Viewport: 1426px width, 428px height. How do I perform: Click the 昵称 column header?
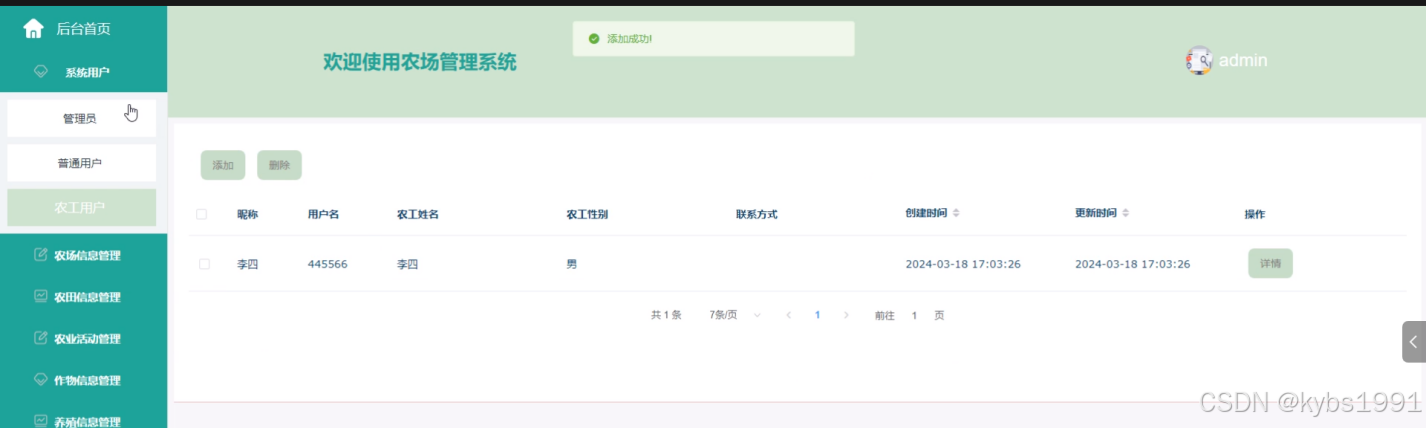click(x=247, y=214)
